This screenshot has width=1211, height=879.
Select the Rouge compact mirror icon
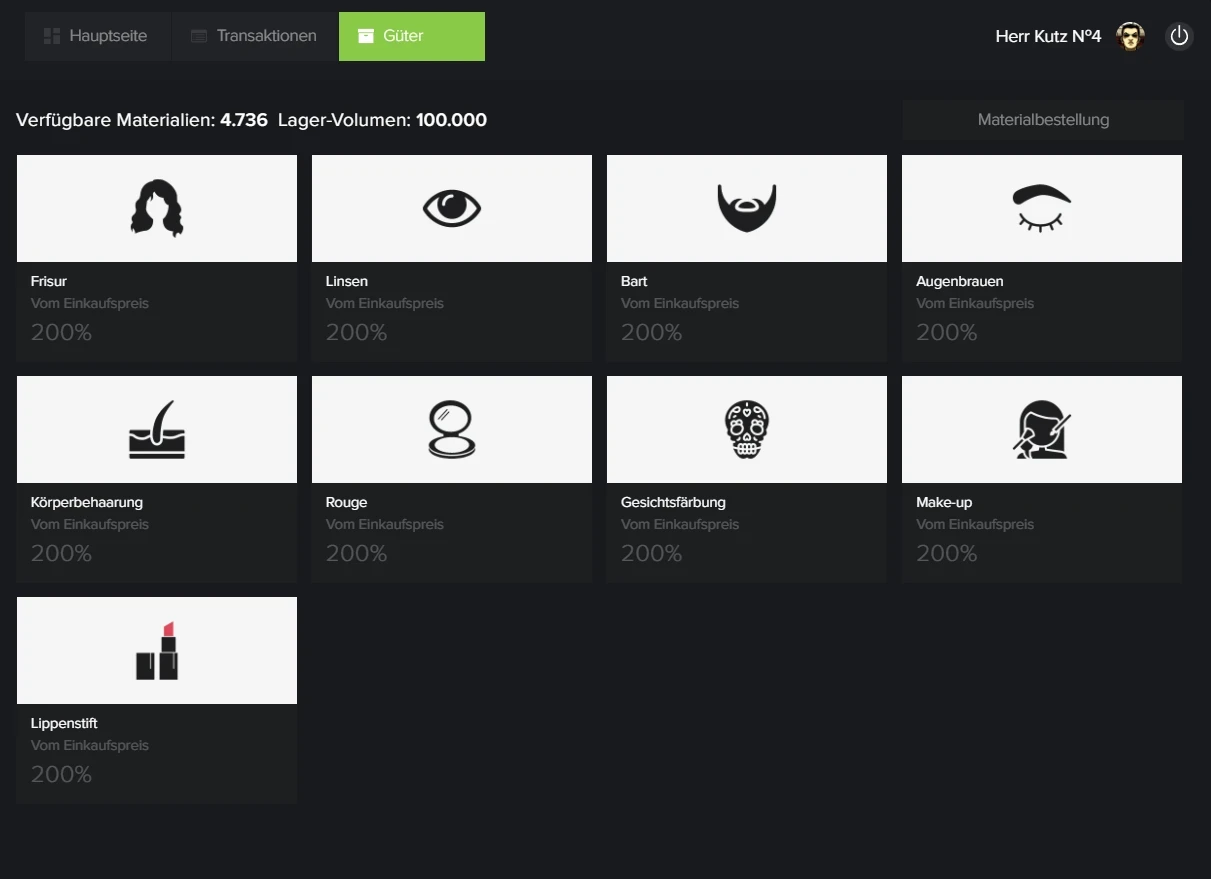452,430
